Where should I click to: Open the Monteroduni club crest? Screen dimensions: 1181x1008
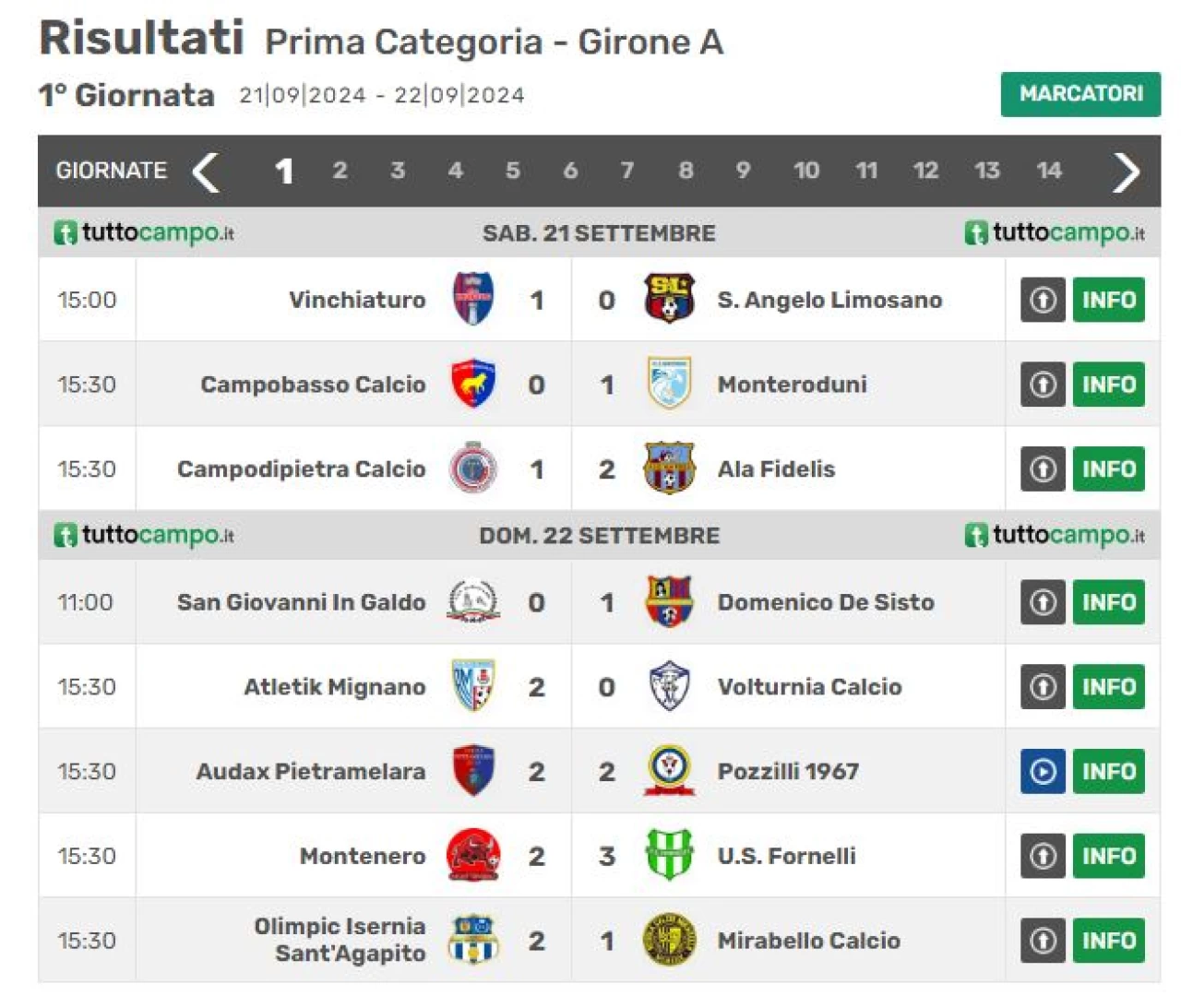(x=669, y=384)
